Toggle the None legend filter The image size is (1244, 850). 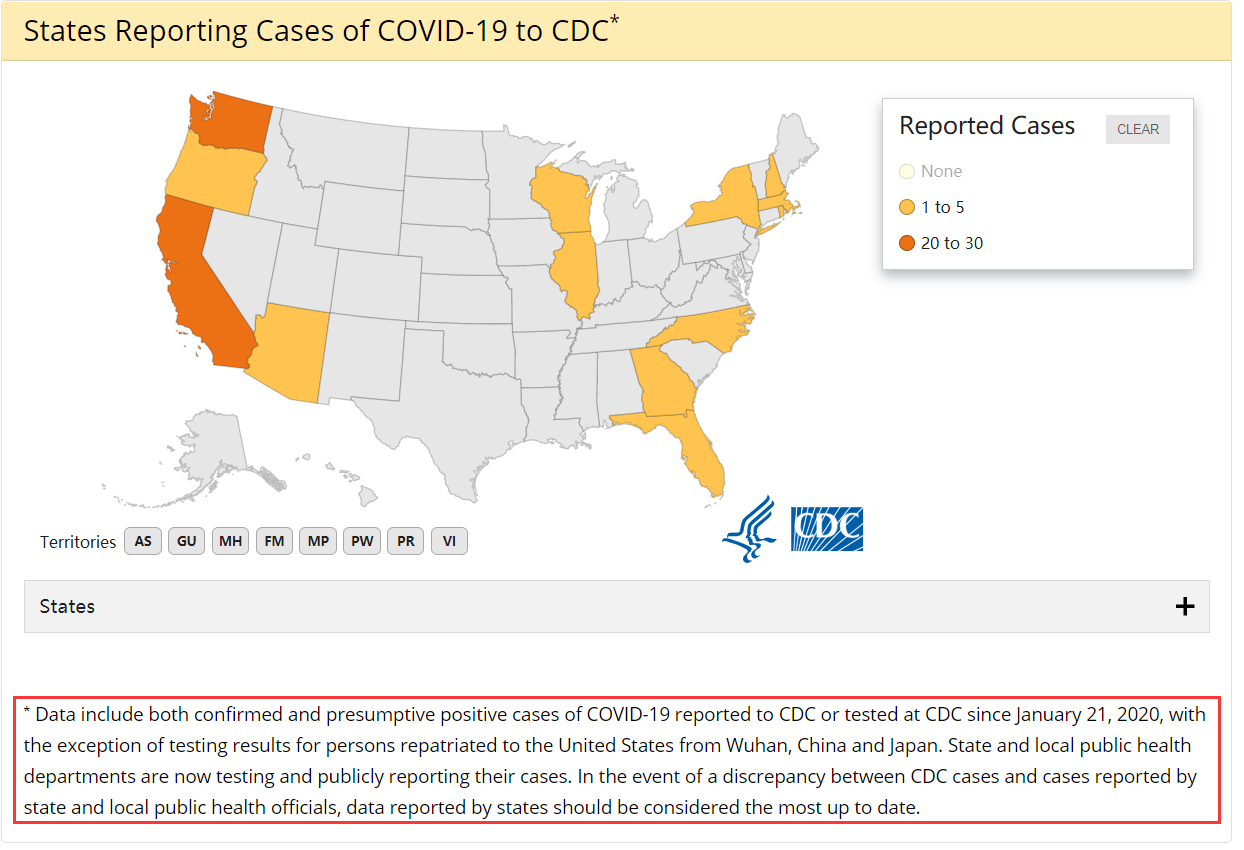[x=931, y=171]
